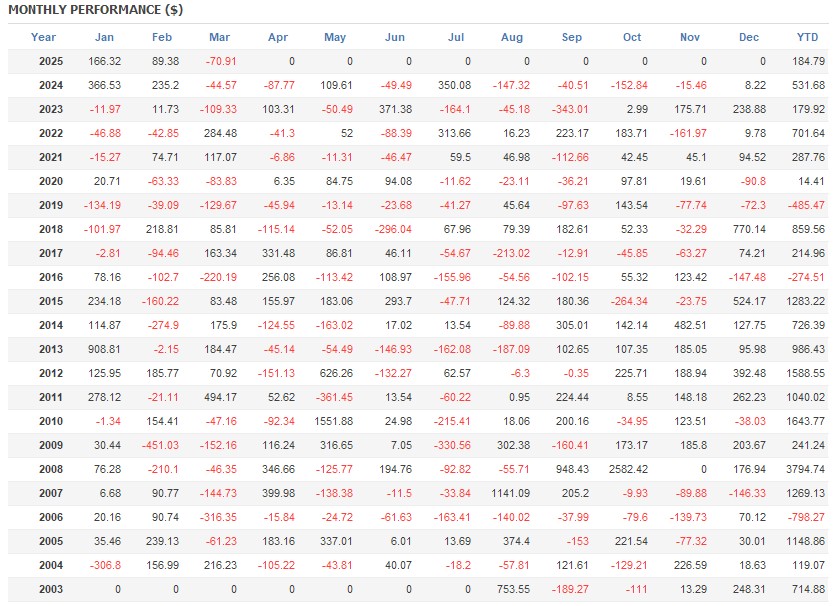Select January 2013 value 908.81
833x606 pixels.
(x=104, y=349)
